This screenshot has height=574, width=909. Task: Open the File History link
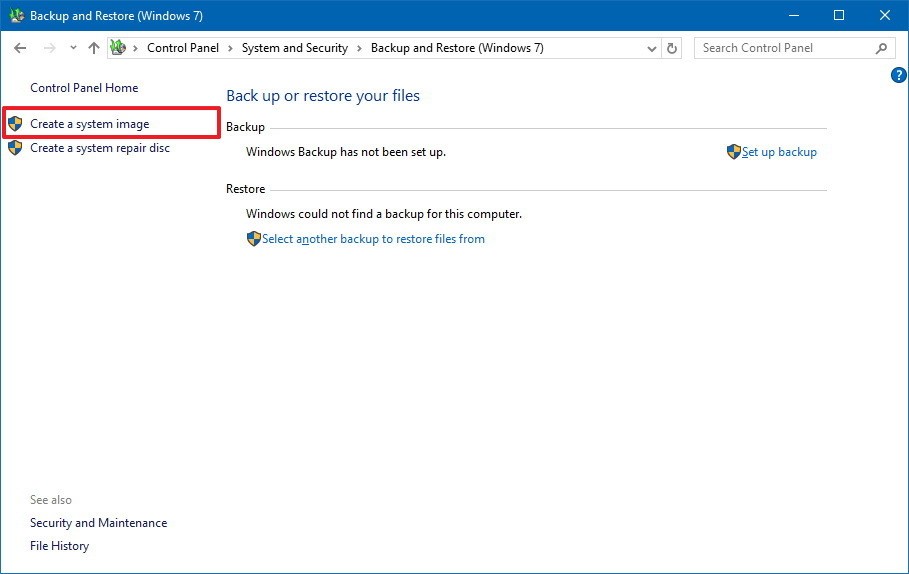click(59, 546)
